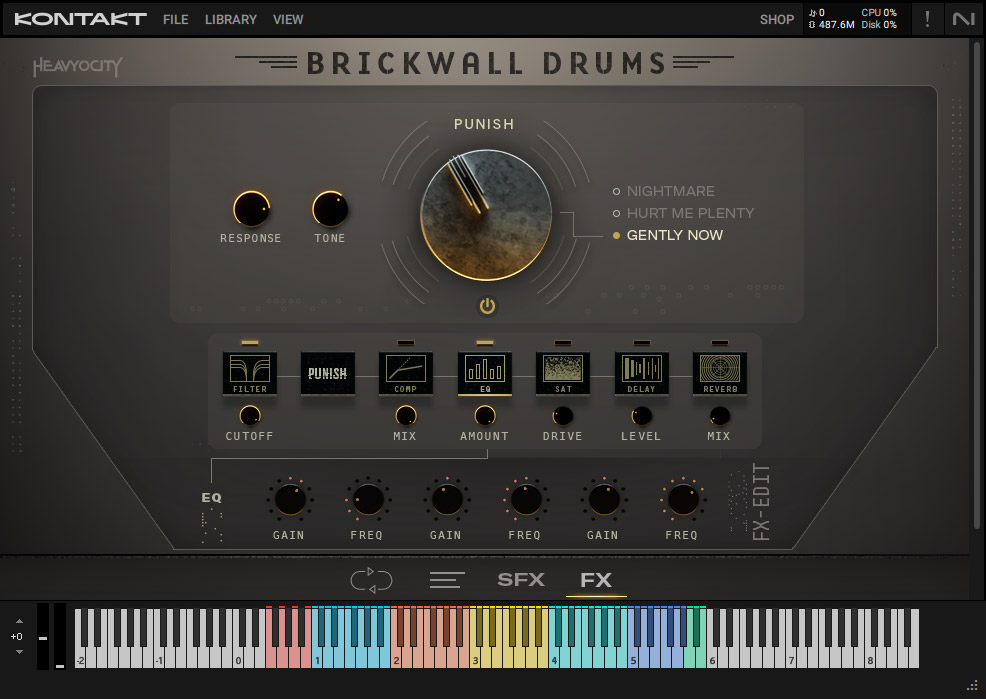
Task: Toggle the SAT on/off indicator
Action: click(x=563, y=343)
